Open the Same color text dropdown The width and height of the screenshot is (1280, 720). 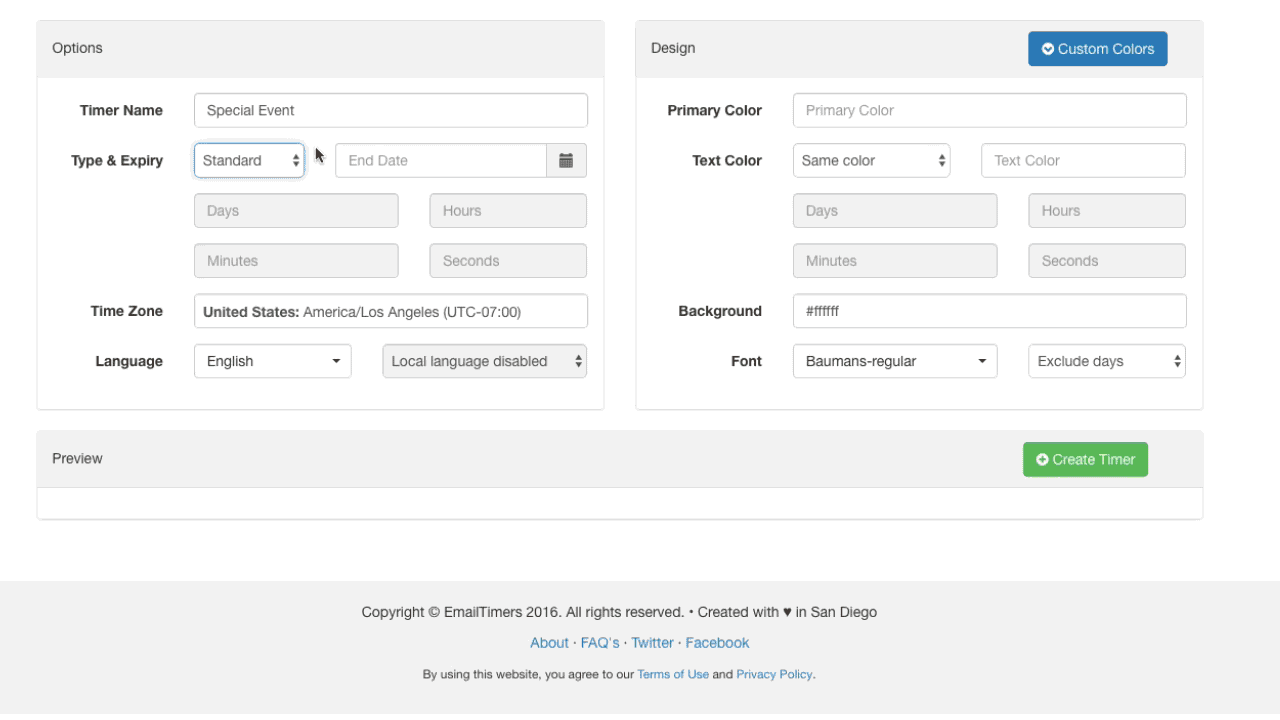871,160
